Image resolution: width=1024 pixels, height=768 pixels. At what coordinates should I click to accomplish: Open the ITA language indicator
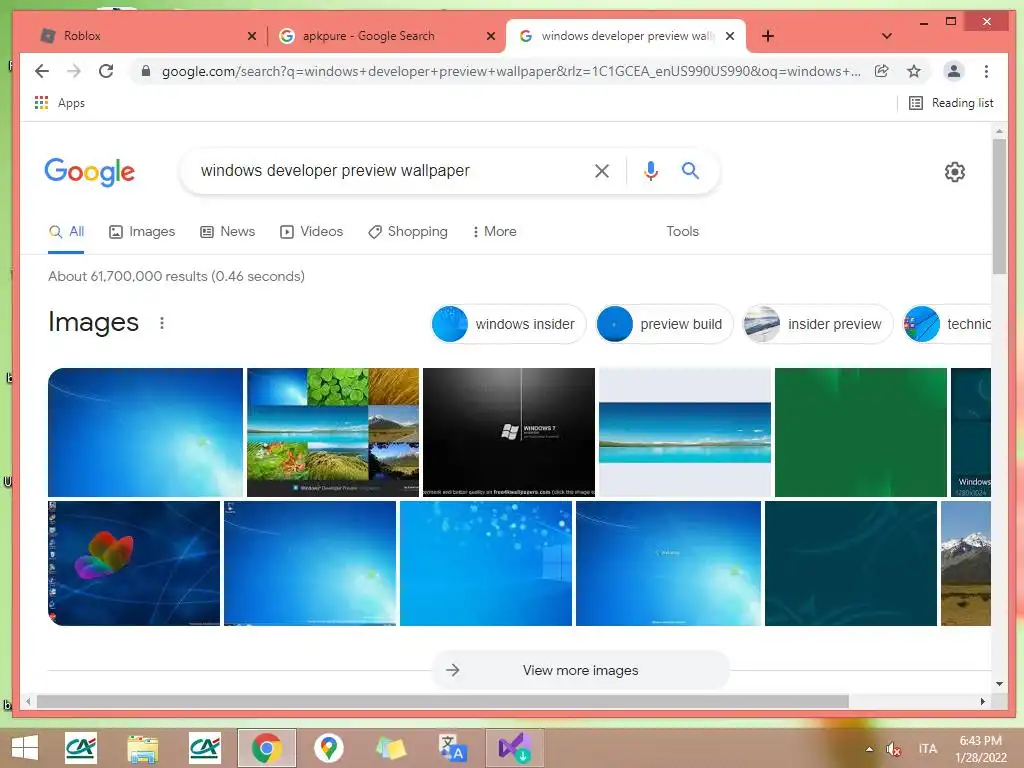point(927,749)
